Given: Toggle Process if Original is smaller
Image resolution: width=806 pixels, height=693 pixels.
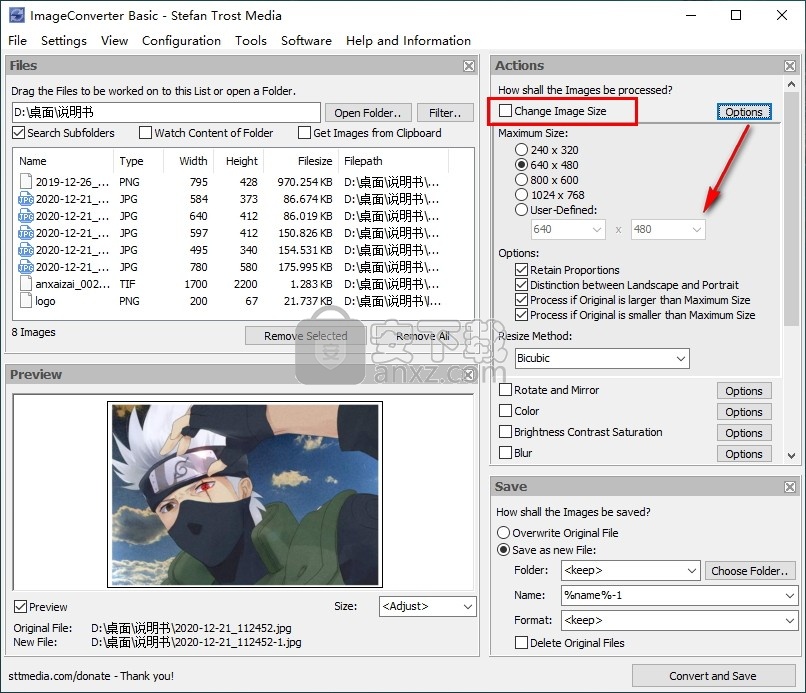Looking at the screenshot, I should 521,315.
